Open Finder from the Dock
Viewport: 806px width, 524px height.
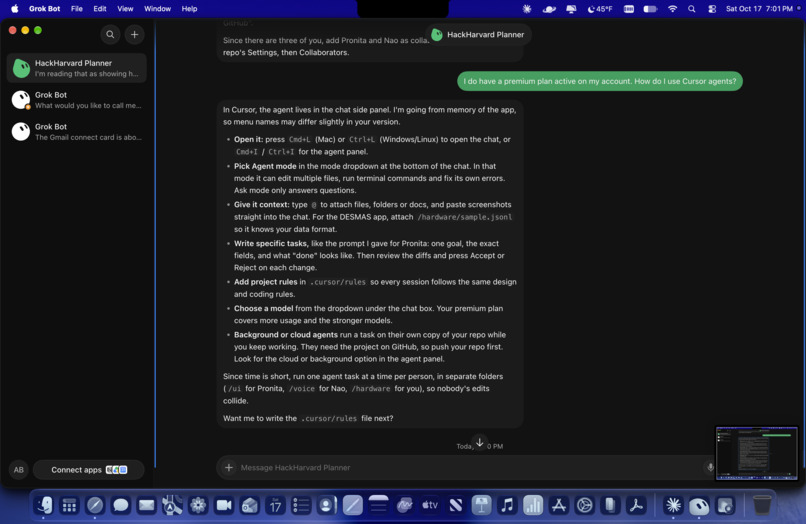coord(44,505)
